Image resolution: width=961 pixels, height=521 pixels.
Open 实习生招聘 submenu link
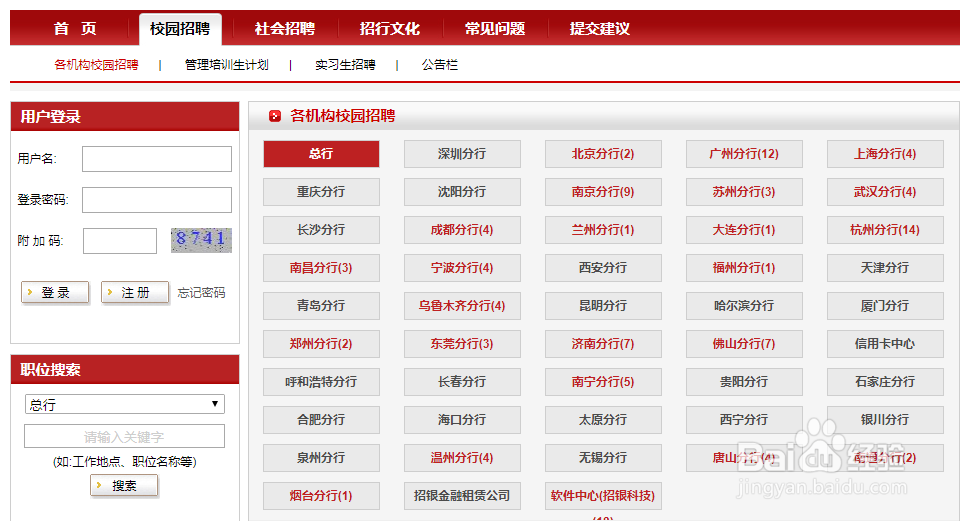345,65
